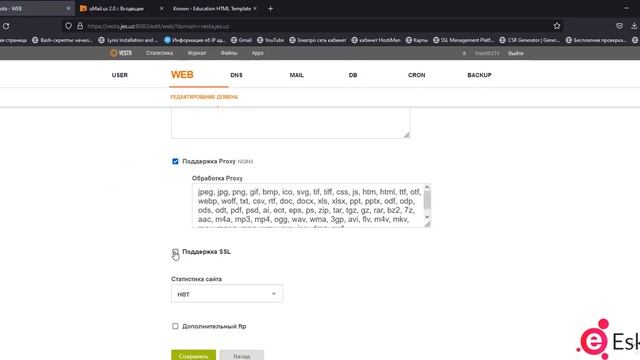Screen dimensions: 640x360
Task: Open the Pocket save icon
Action: [x=619, y=26]
